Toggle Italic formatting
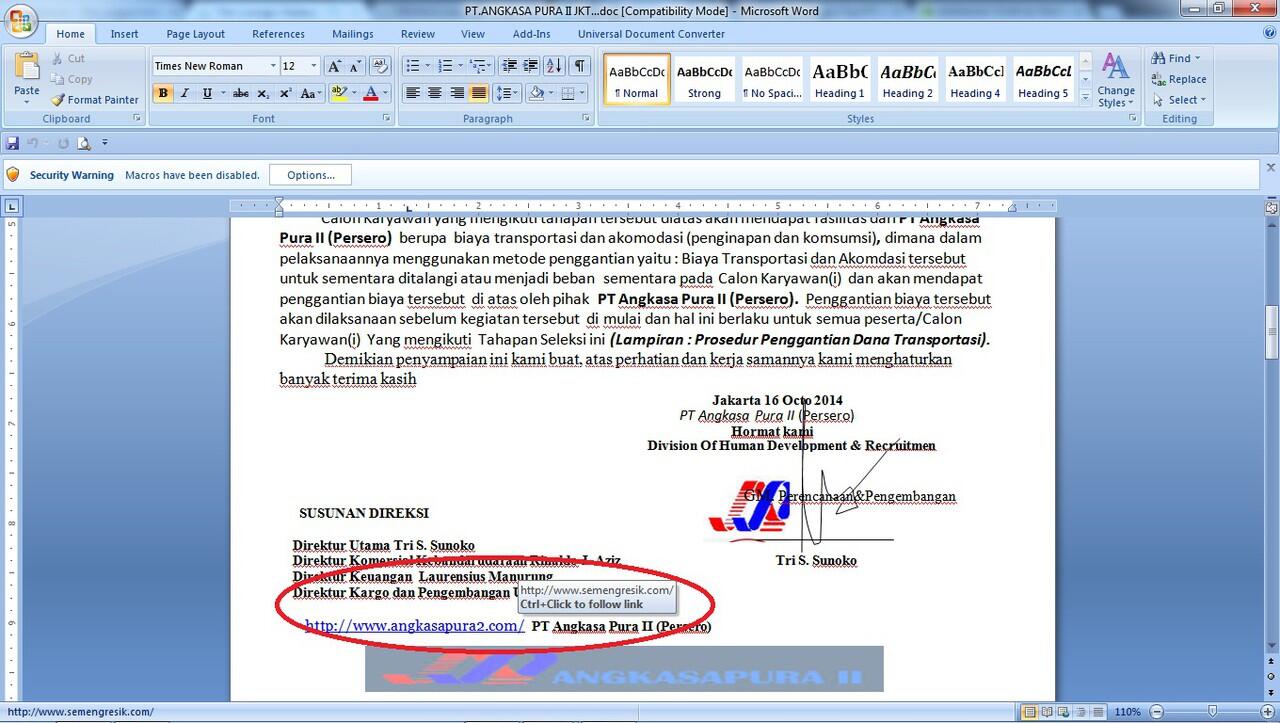1280x723 pixels. coord(185,93)
